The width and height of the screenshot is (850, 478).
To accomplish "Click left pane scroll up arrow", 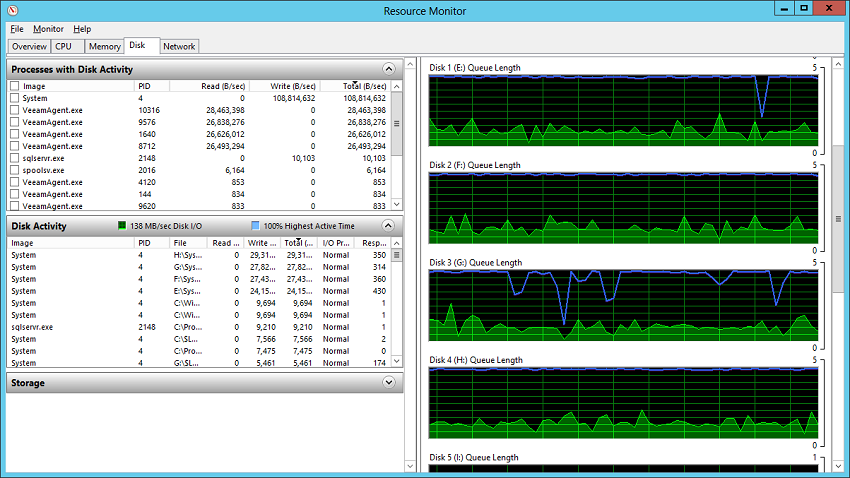I will tap(410, 64).
